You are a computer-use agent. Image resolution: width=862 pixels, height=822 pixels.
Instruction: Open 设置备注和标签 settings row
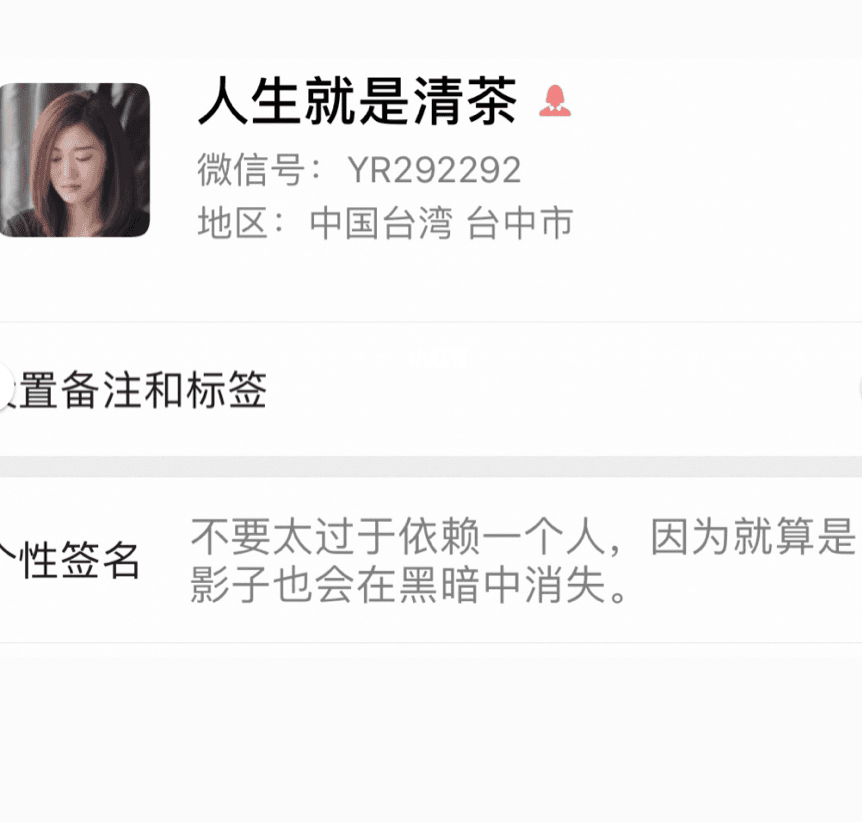click(x=431, y=389)
